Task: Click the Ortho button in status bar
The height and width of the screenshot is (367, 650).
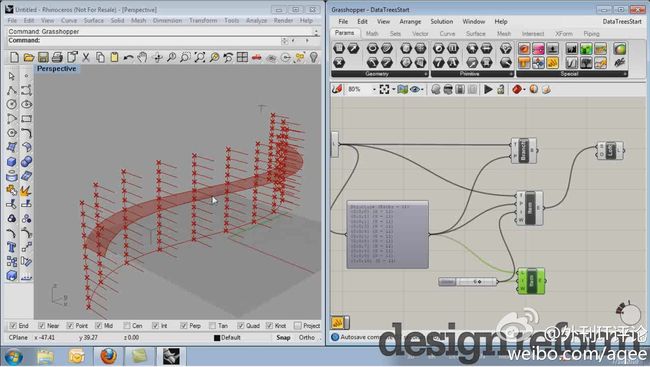Action: (306, 338)
